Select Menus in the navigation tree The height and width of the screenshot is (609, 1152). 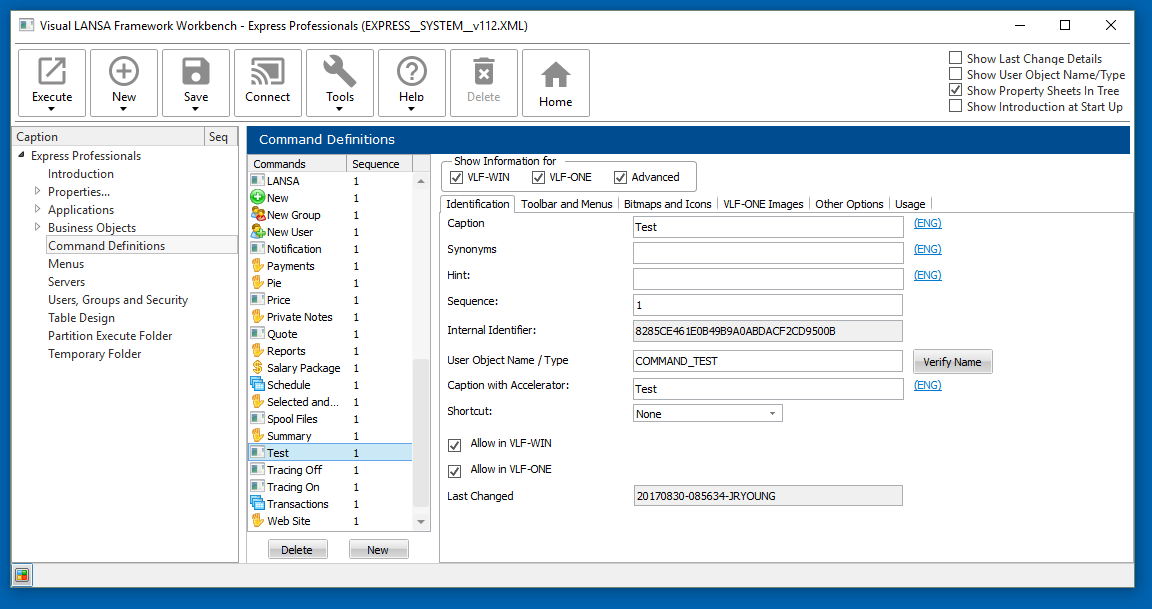(x=66, y=264)
